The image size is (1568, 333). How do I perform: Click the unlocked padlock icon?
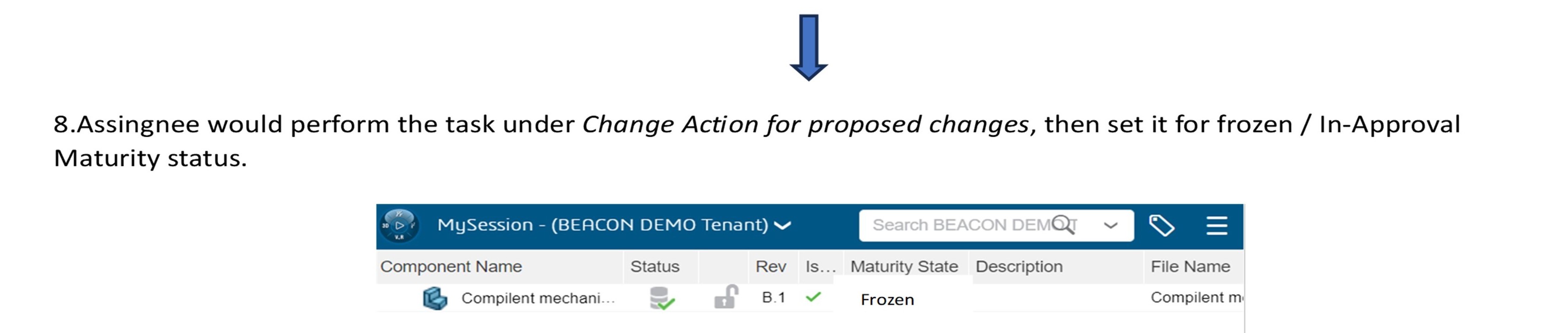point(726,297)
